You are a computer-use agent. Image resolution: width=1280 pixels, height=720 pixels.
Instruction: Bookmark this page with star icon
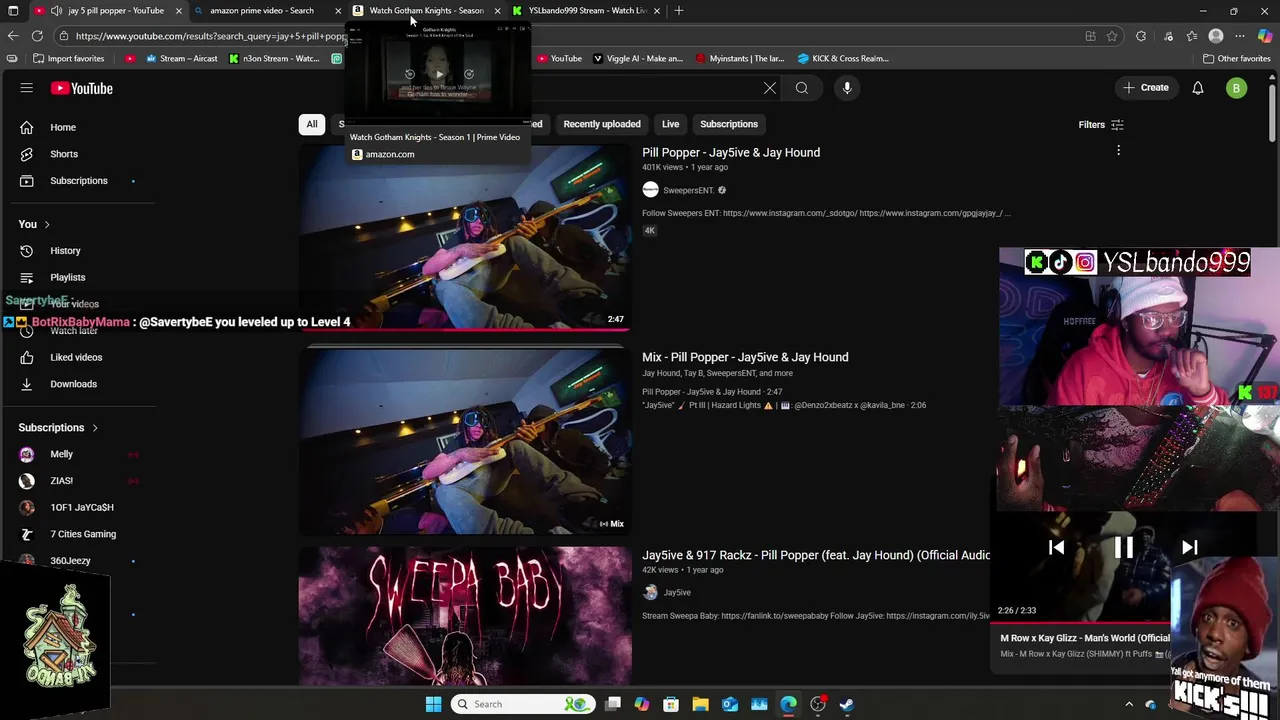(x=1112, y=36)
